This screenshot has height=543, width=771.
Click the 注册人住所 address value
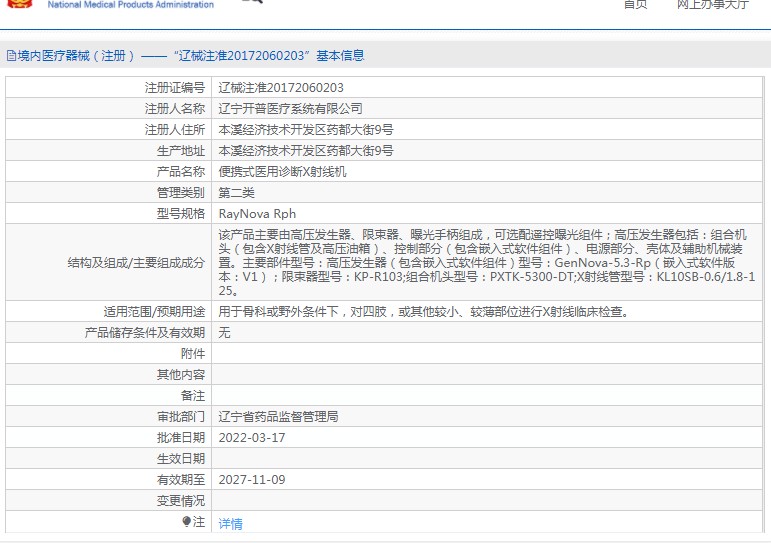pyautogui.click(x=306, y=130)
